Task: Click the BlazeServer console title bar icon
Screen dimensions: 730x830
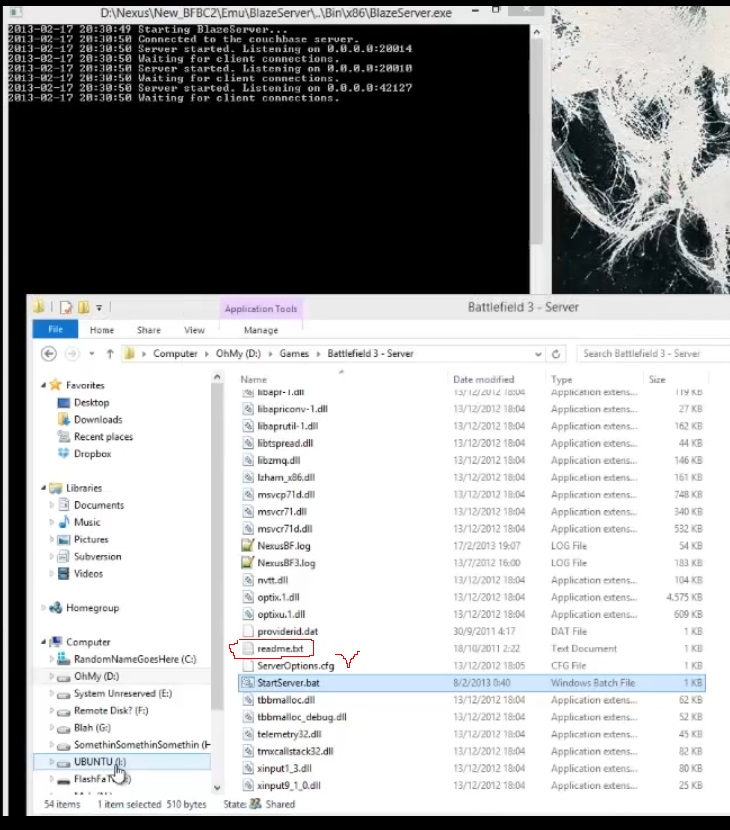Action: click(14, 12)
